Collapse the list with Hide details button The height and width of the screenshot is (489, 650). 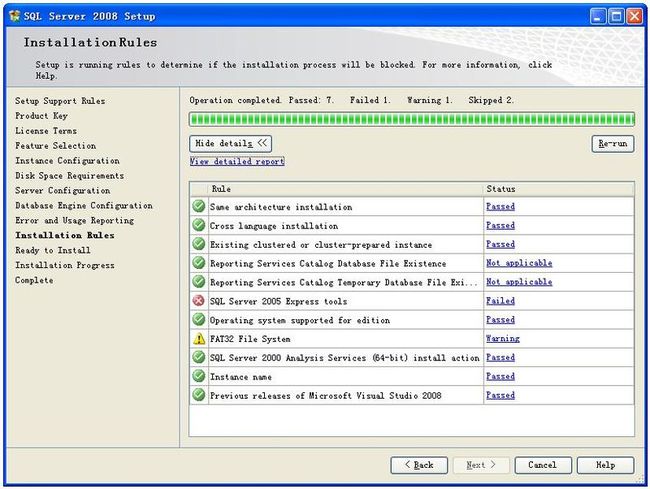(231, 143)
